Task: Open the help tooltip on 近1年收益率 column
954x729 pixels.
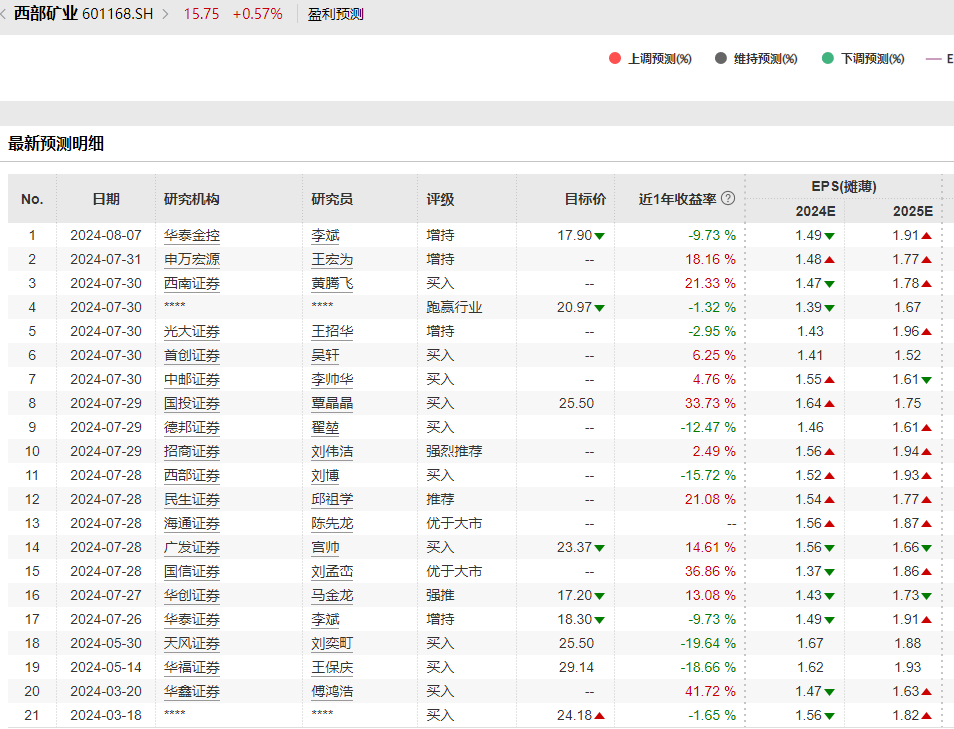Action: click(x=728, y=198)
